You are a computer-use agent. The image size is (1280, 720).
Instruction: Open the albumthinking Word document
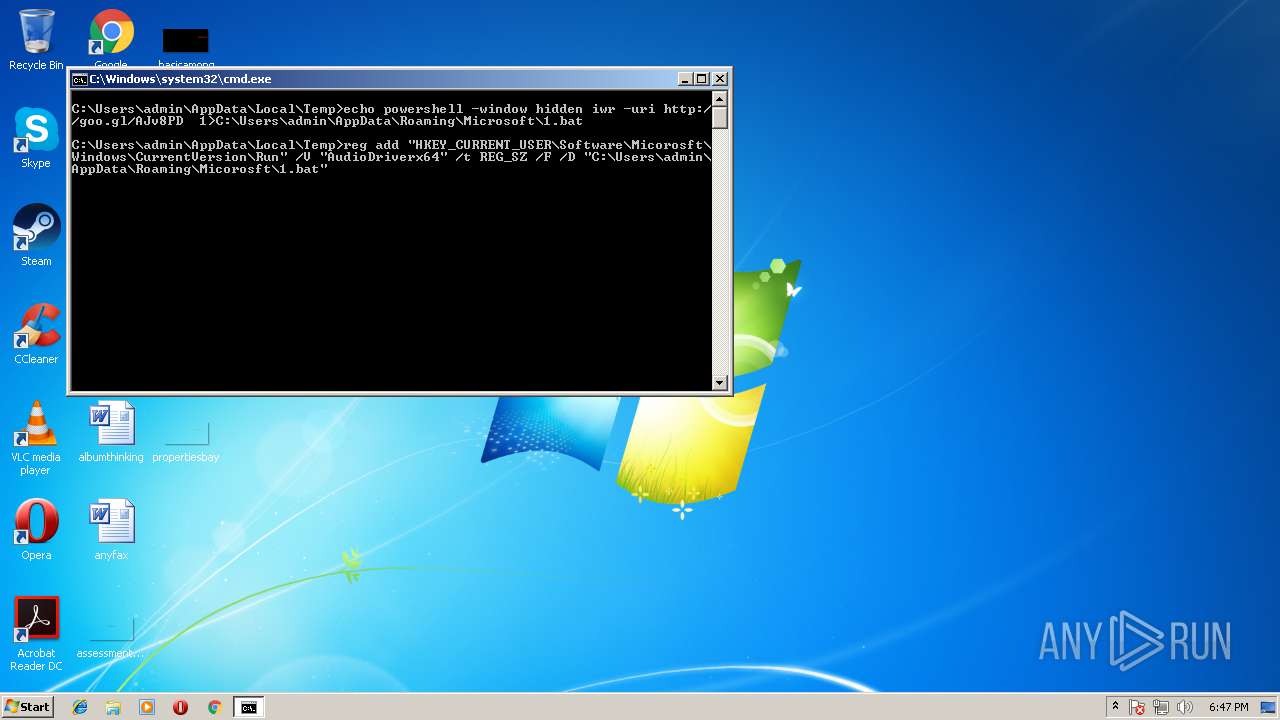tap(111, 432)
